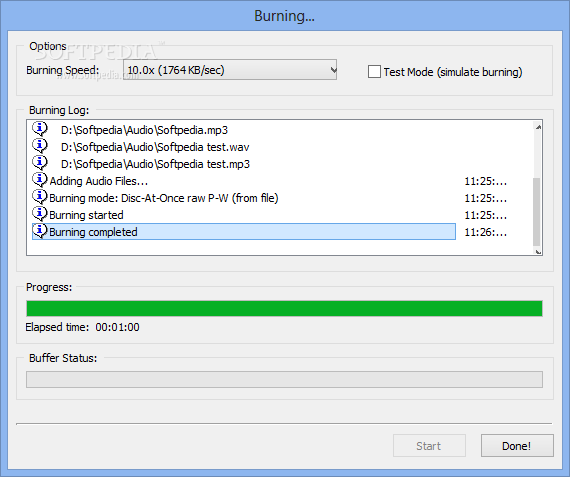The width and height of the screenshot is (570, 477).
Task: Click the info icon beside Adding Audio Files
Action: (40, 180)
